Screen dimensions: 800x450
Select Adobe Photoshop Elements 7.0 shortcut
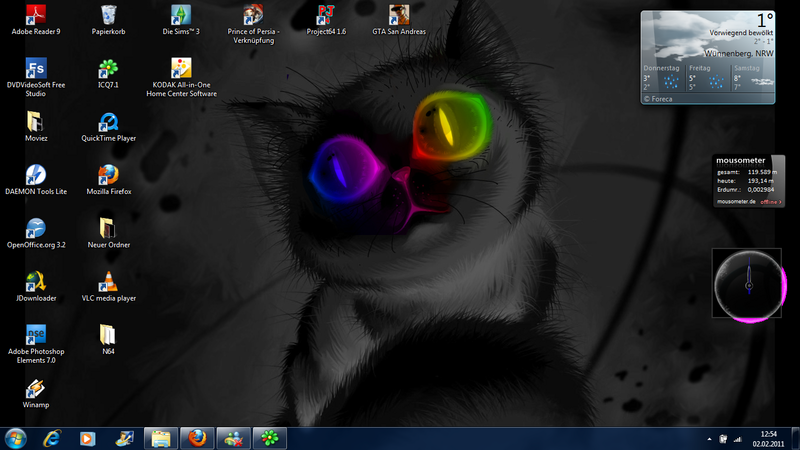(36, 344)
